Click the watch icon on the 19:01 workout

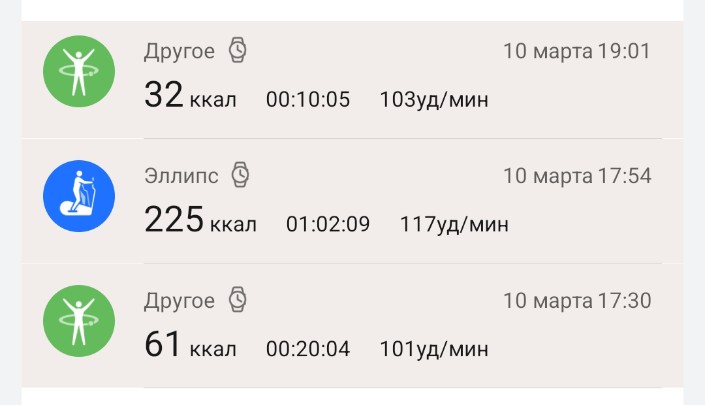238,49
